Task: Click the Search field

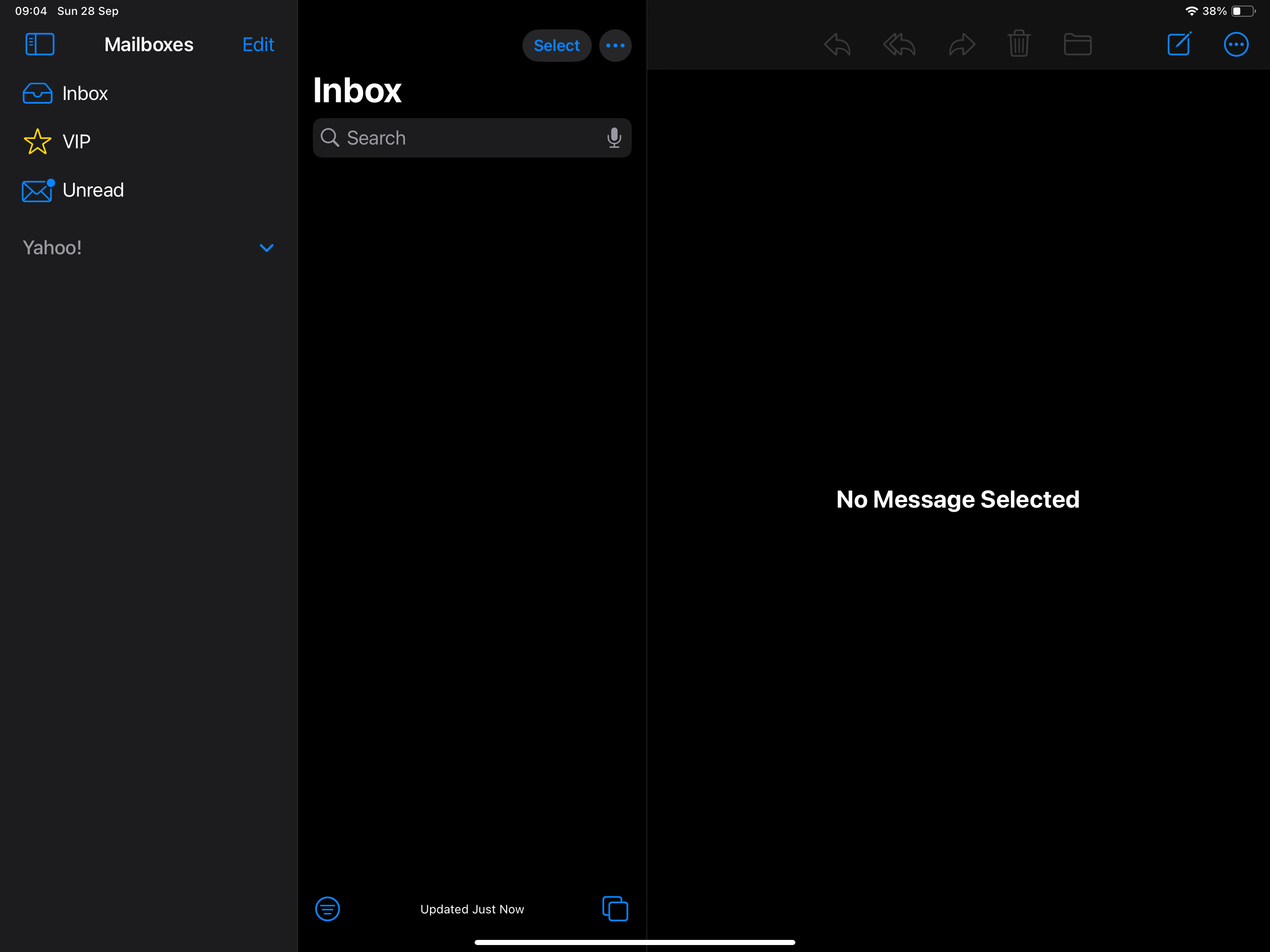Action: (x=459, y=139)
